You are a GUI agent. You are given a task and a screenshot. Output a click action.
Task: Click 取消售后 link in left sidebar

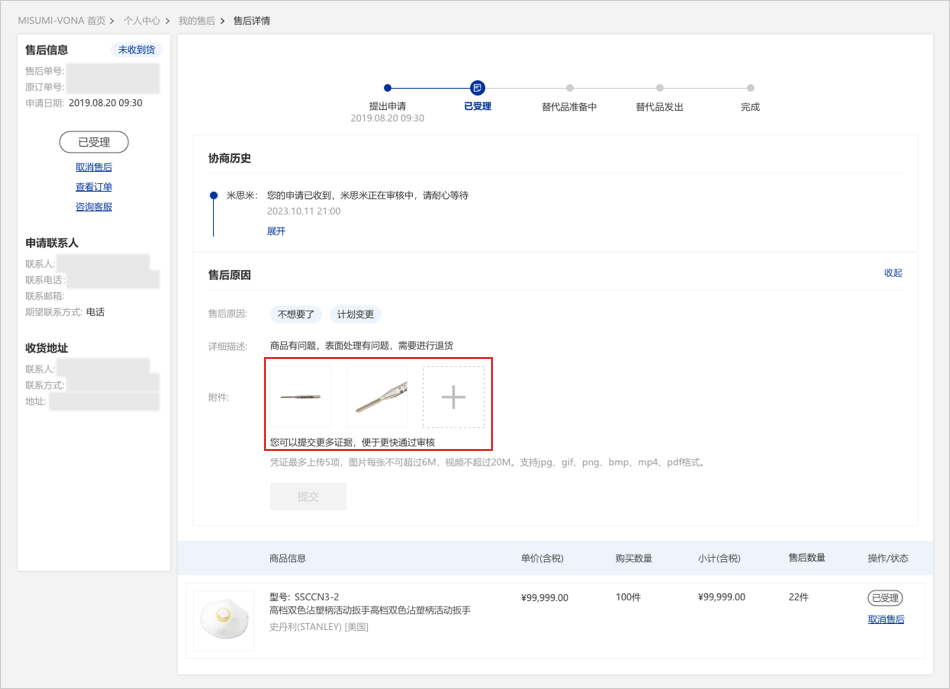coord(94,167)
